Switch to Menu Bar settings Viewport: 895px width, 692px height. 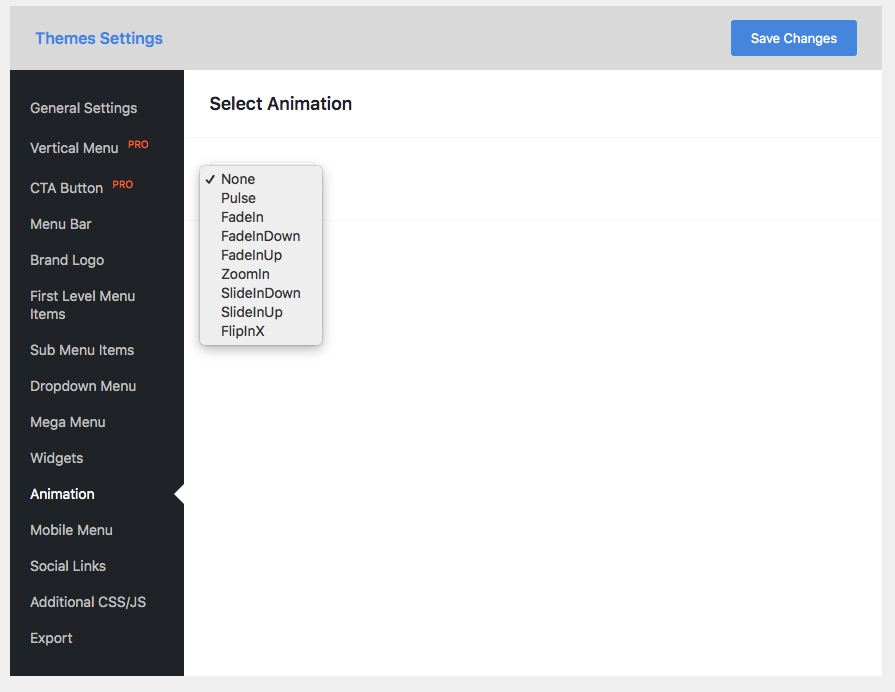tap(60, 224)
